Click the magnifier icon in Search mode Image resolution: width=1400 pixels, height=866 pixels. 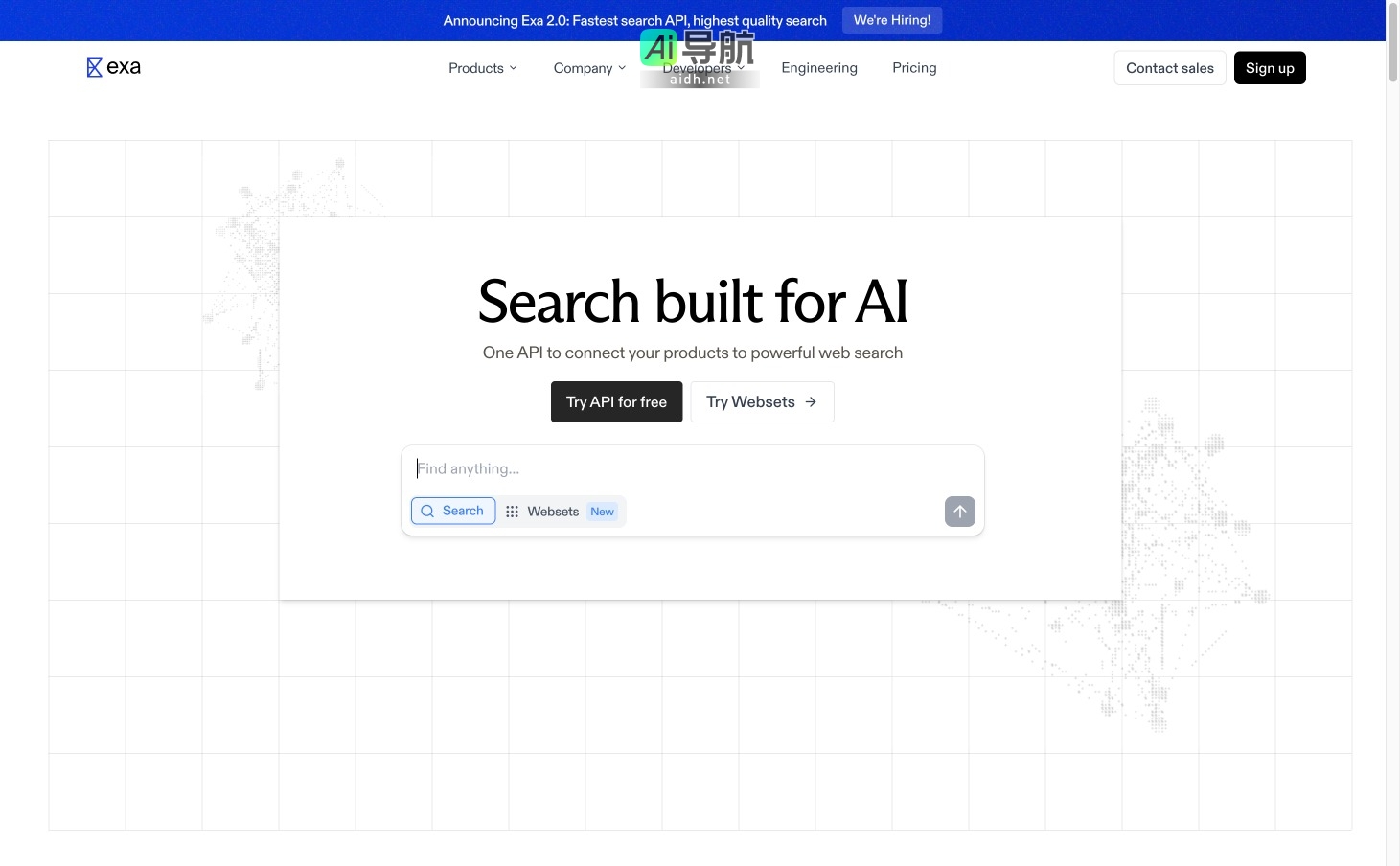click(x=427, y=512)
